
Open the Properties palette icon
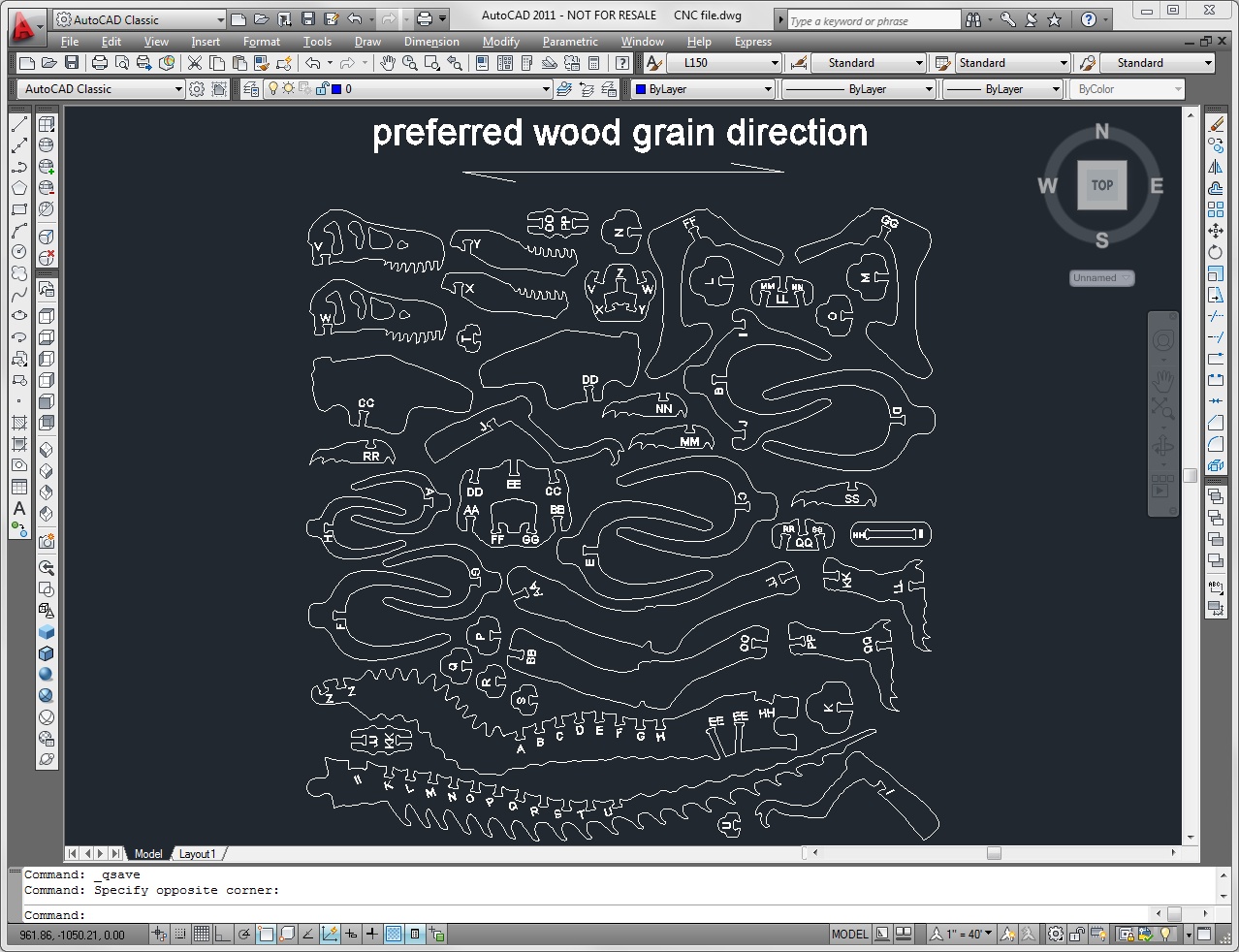(x=482, y=63)
